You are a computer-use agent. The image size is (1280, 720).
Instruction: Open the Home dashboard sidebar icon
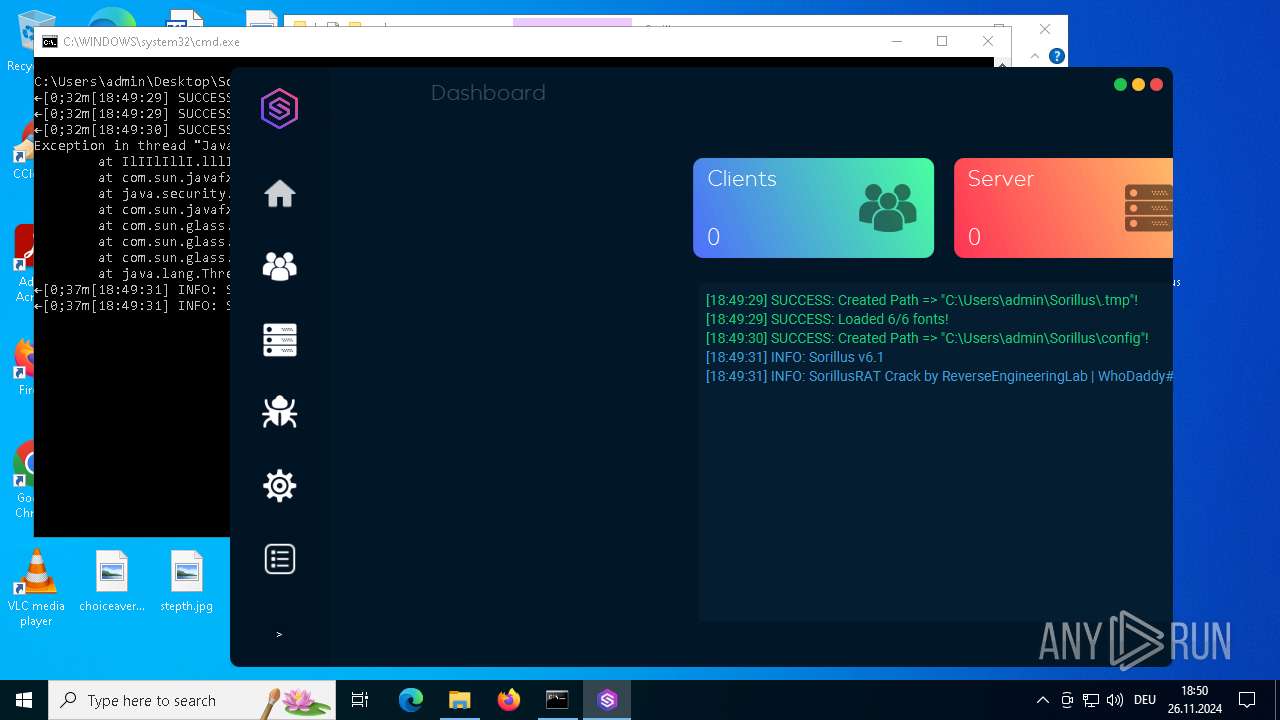(280, 193)
